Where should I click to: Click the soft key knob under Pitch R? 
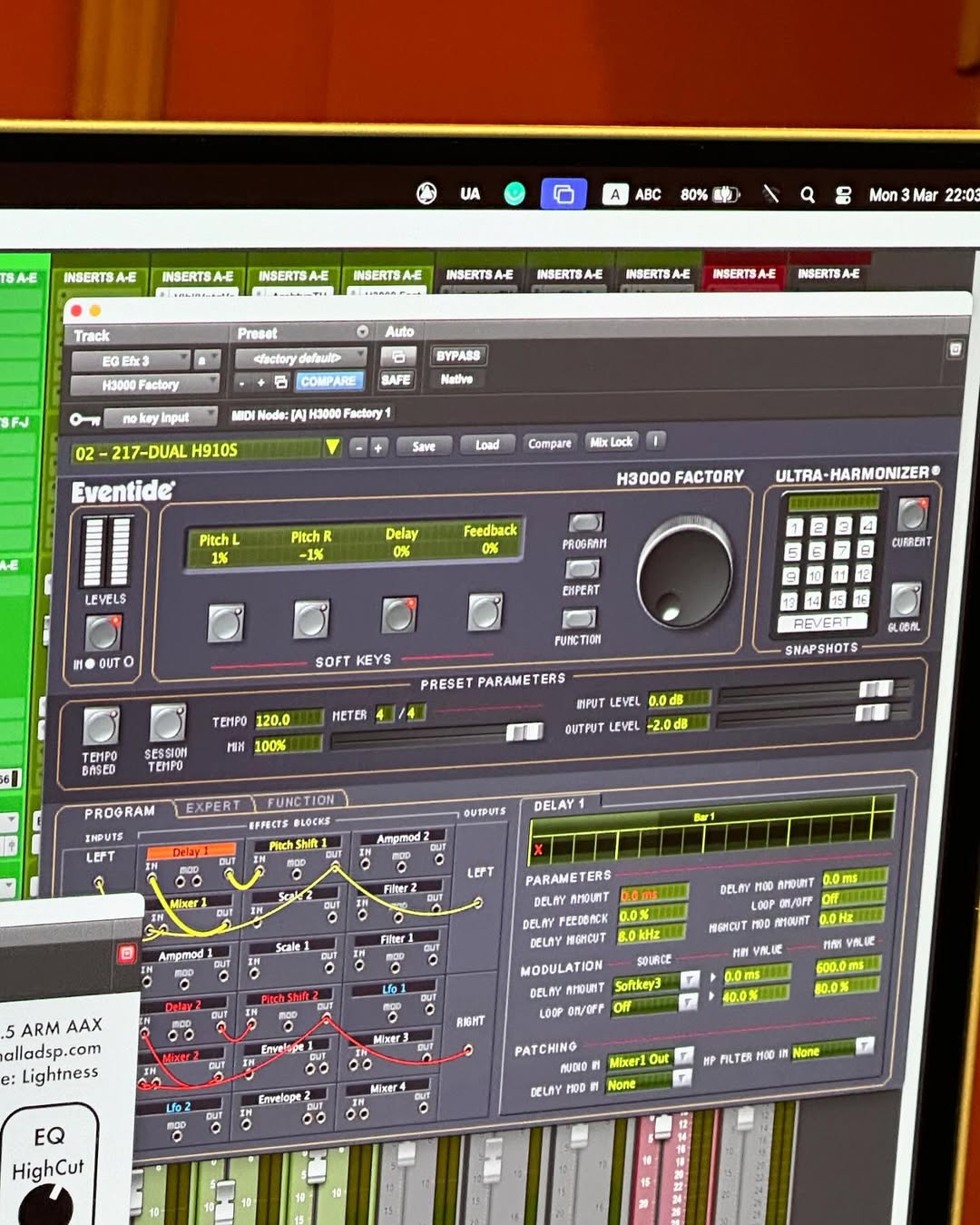311,619
